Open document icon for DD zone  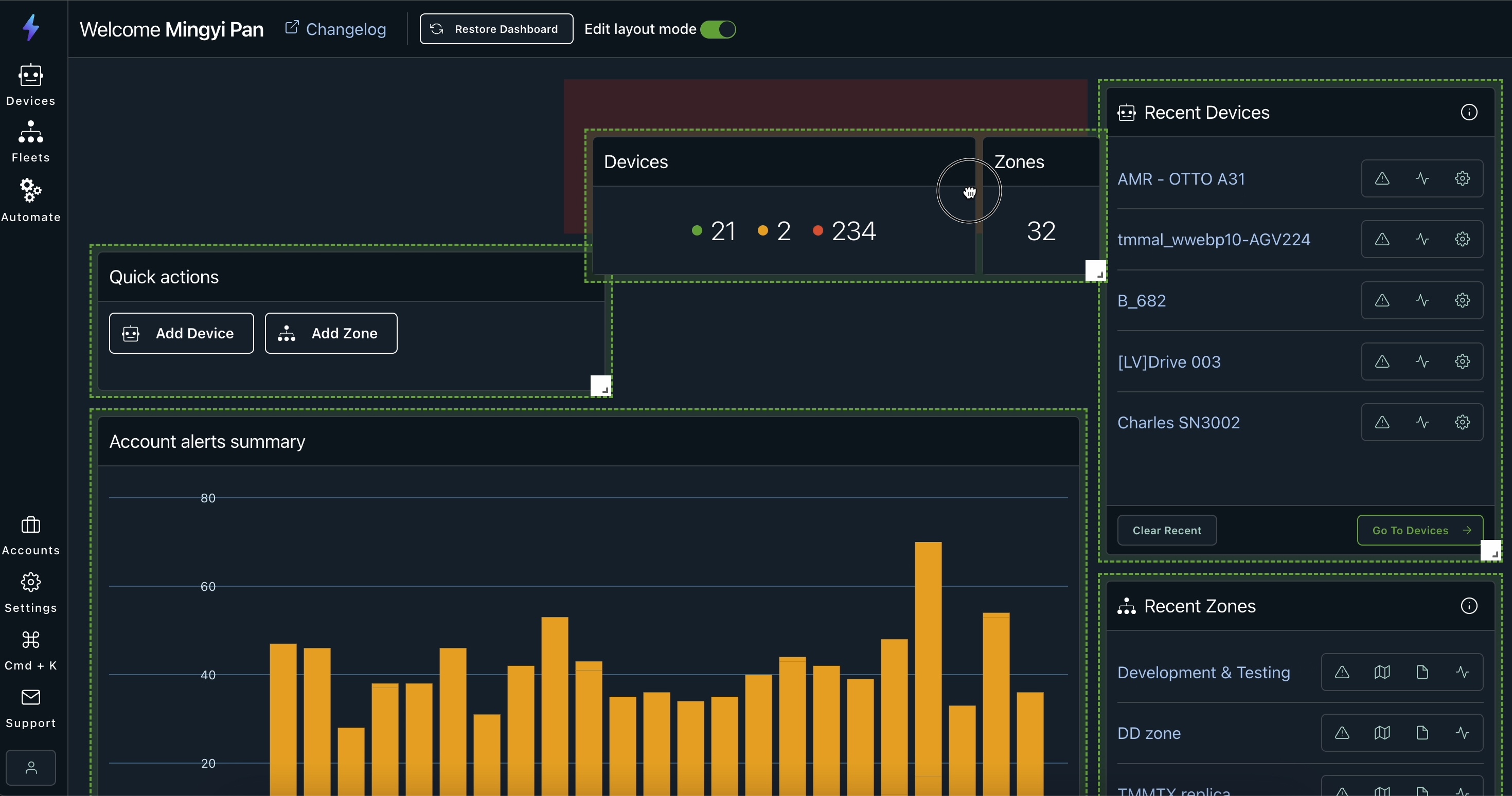[x=1422, y=733]
